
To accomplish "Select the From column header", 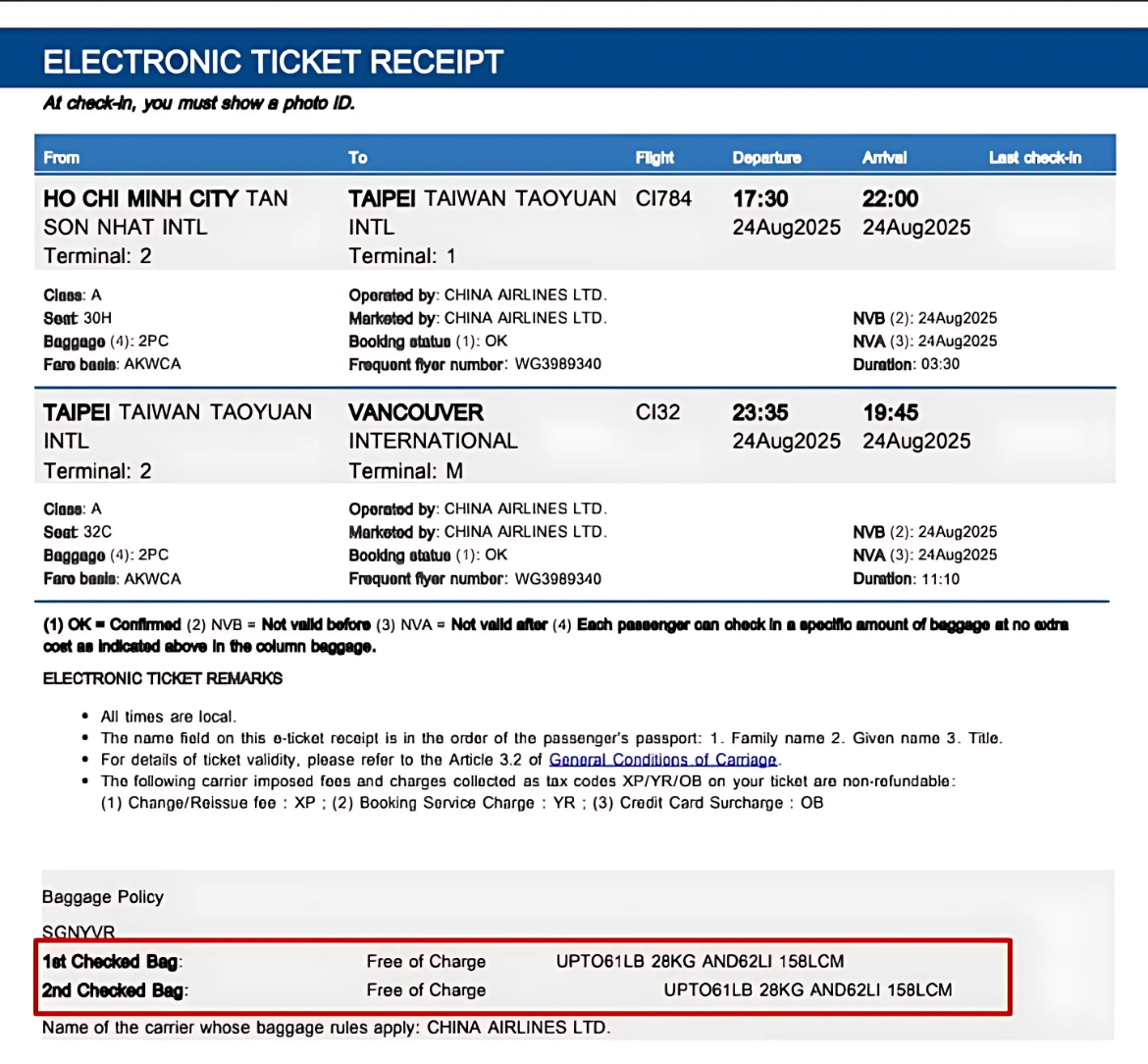I will (x=62, y=157).
